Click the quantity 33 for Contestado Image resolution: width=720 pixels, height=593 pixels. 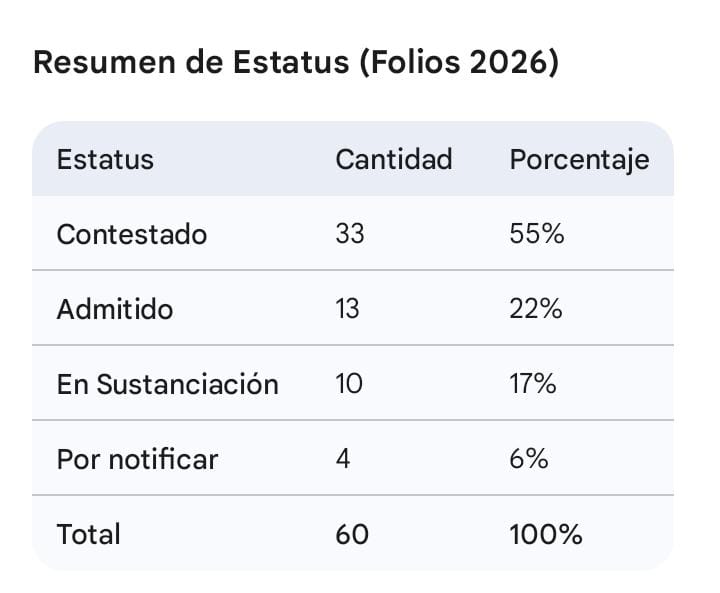pyautogui.click(x=350, y=234)
